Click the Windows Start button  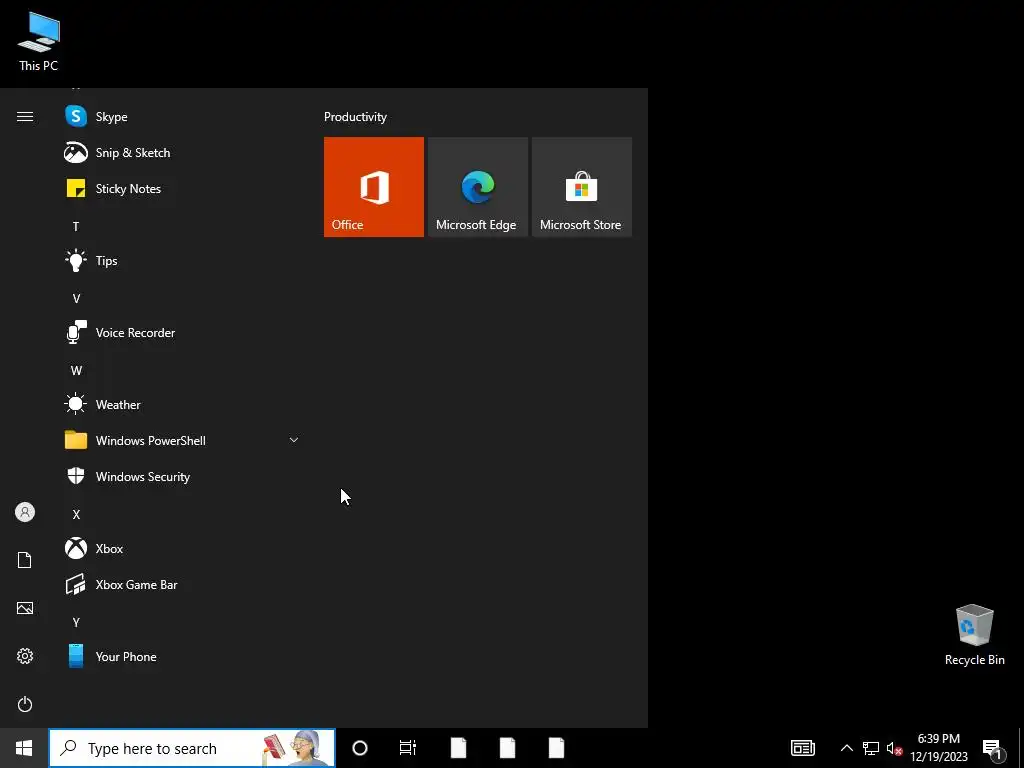24,748
